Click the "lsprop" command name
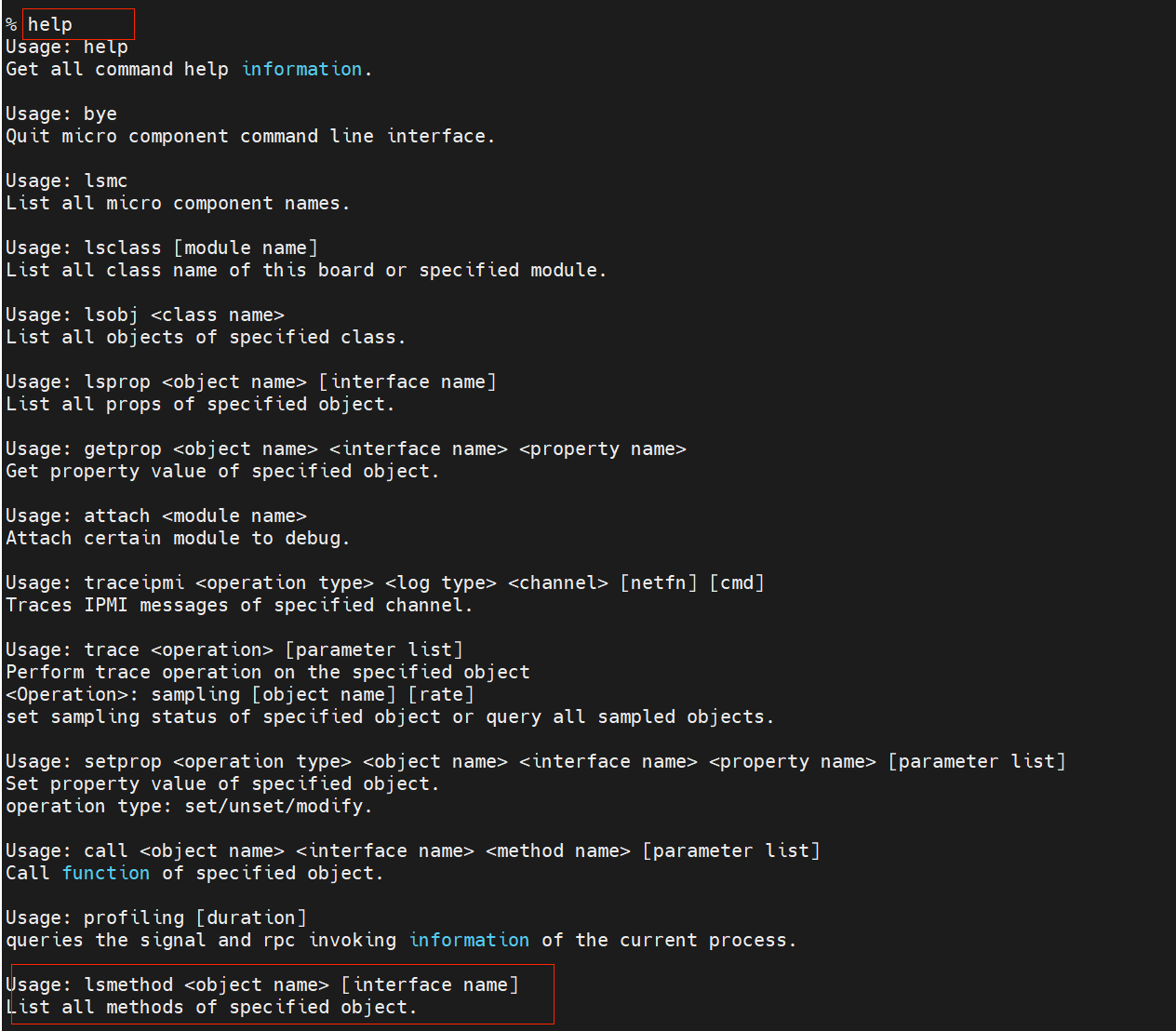 click(117, 382)
